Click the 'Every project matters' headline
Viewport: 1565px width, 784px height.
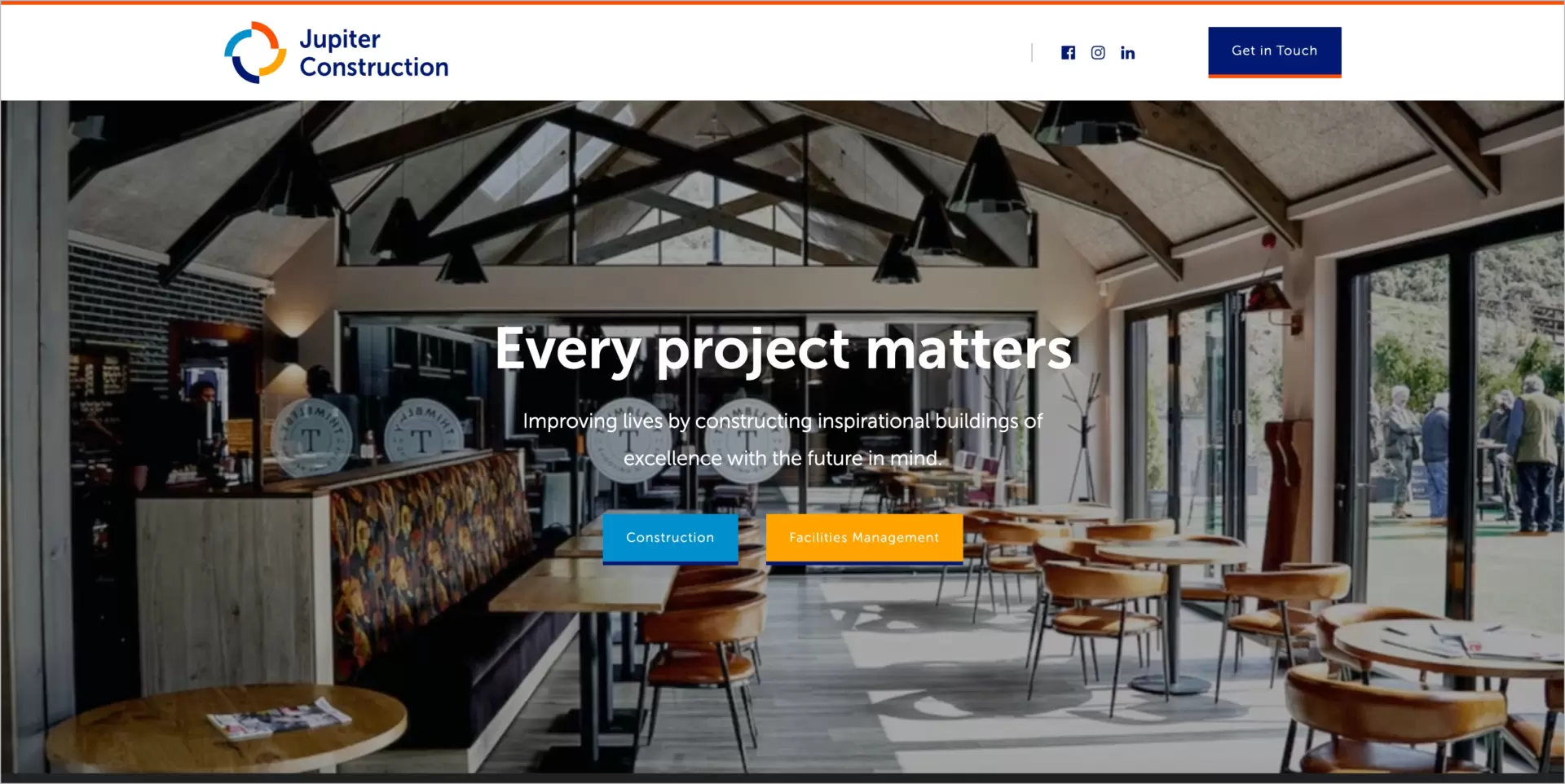pyautogui.click(x=783, y=349)
